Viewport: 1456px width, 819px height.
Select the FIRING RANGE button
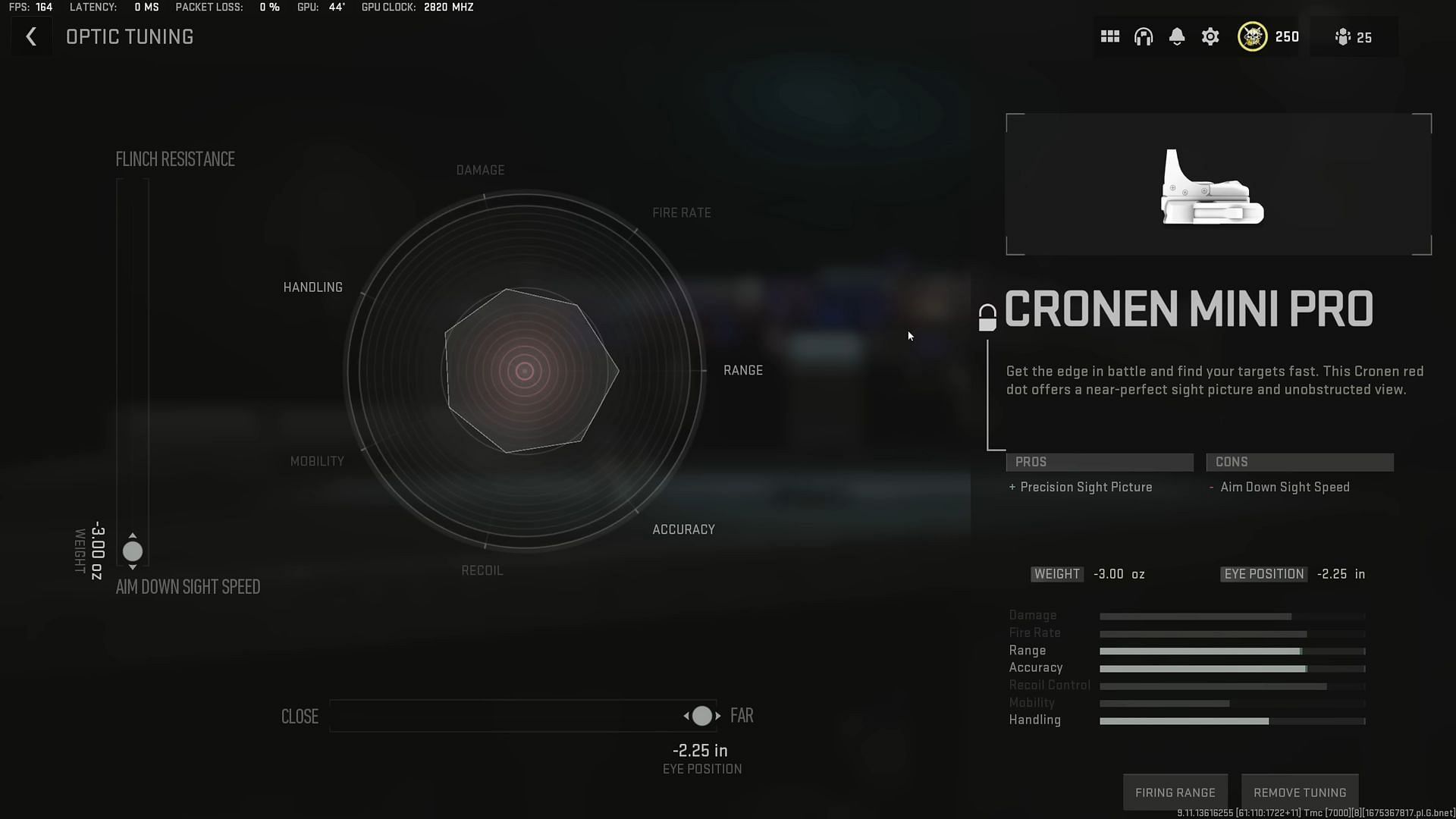(x=1175, y=792)
